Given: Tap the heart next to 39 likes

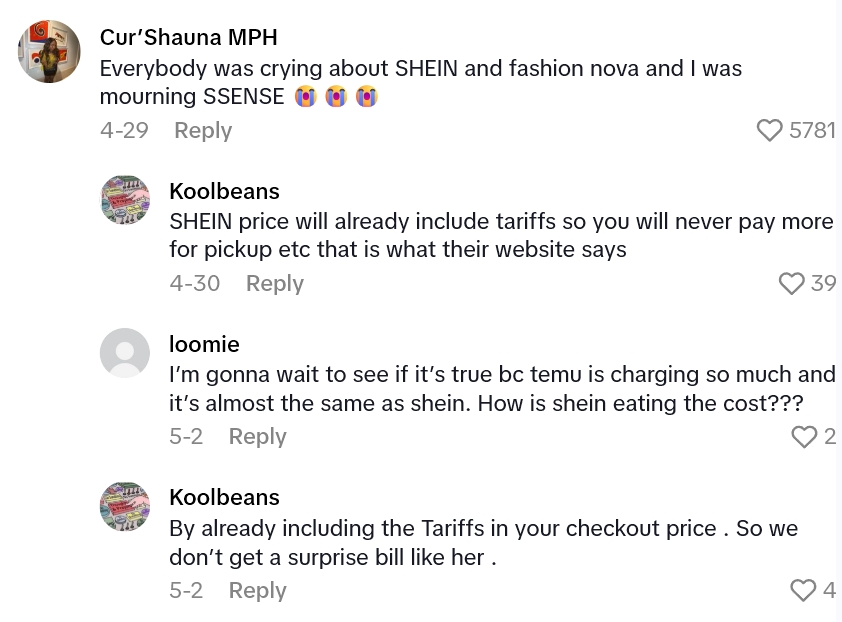Looking at the screenshot, I should tap(791, 283).
